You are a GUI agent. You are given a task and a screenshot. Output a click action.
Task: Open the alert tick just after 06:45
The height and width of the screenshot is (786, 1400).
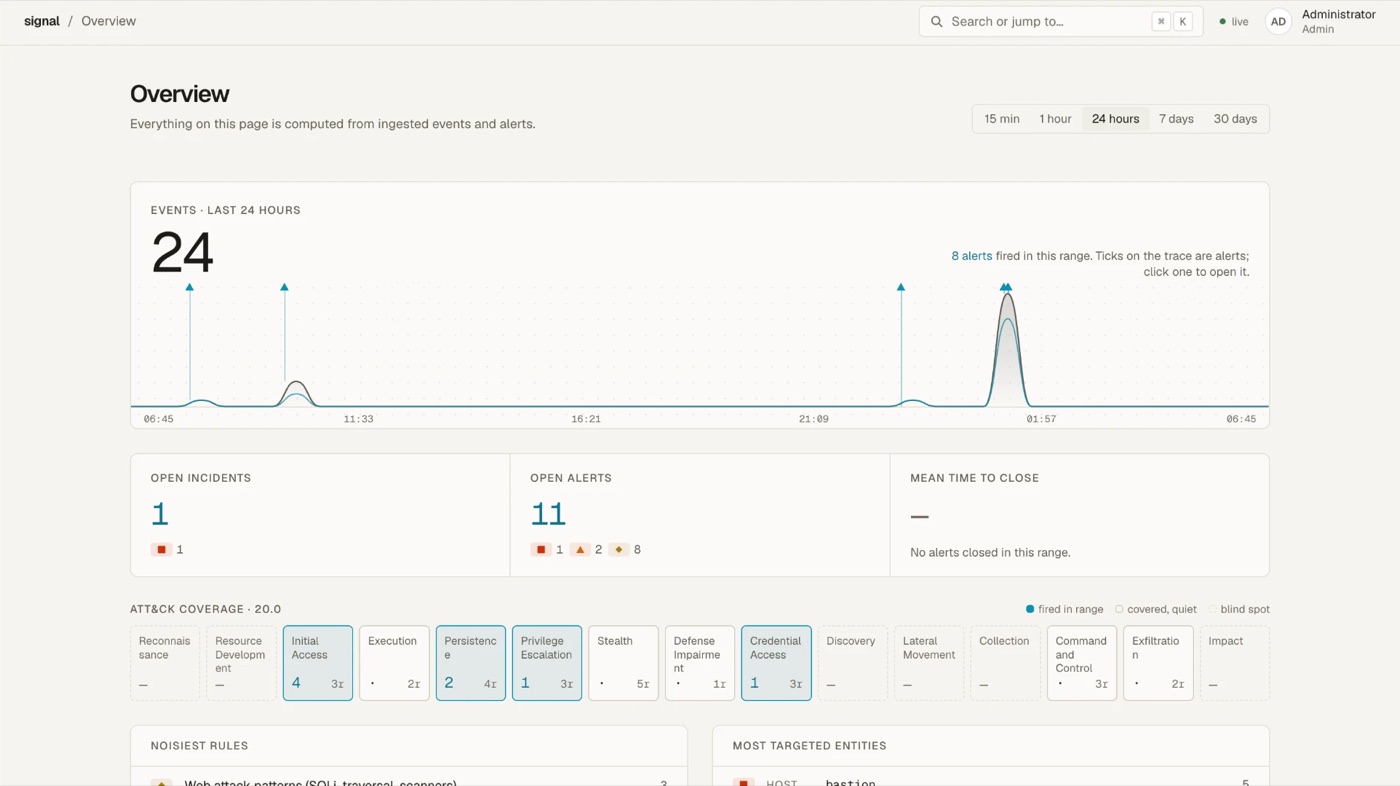189,288
